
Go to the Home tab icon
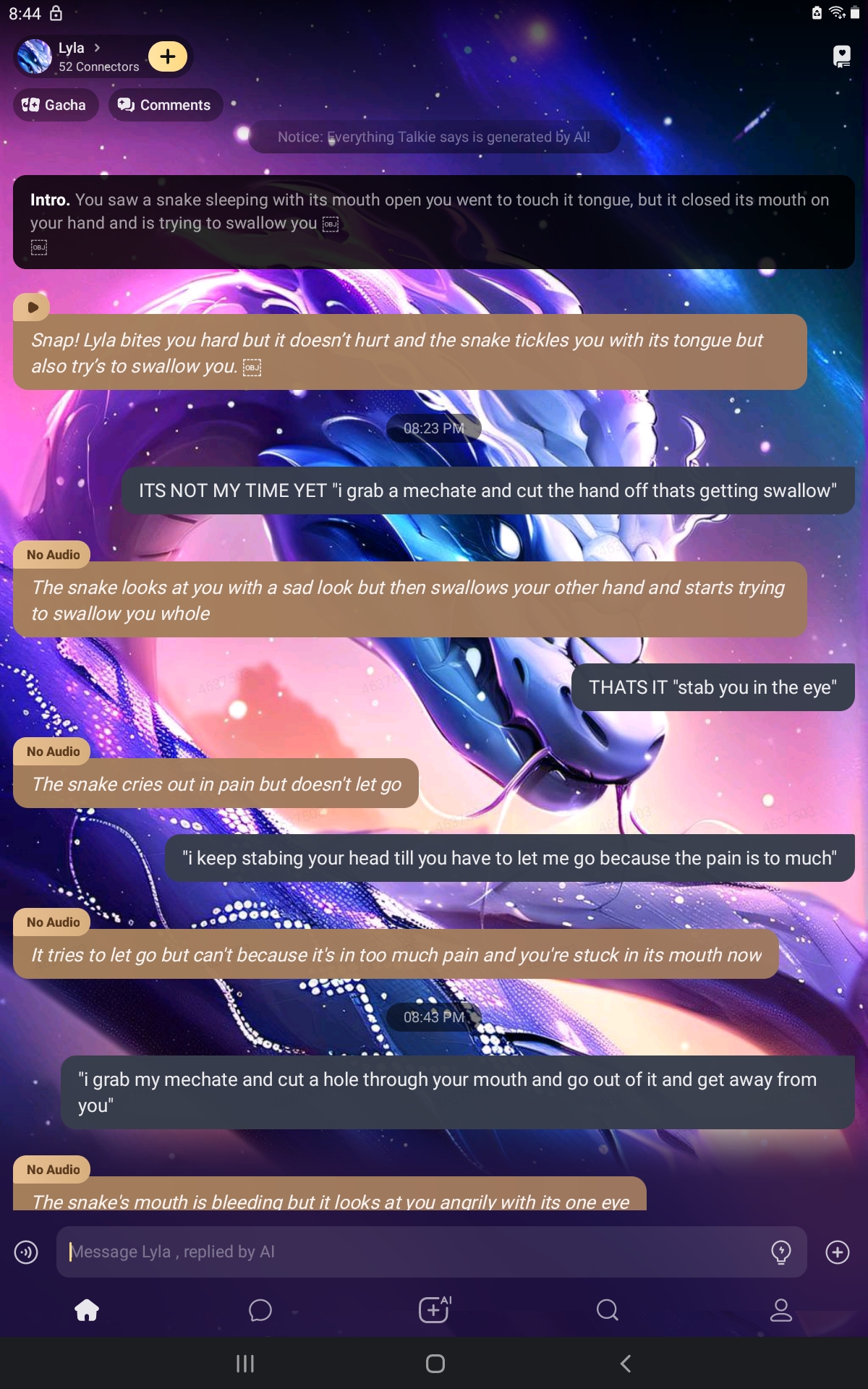coord(87,1309)
